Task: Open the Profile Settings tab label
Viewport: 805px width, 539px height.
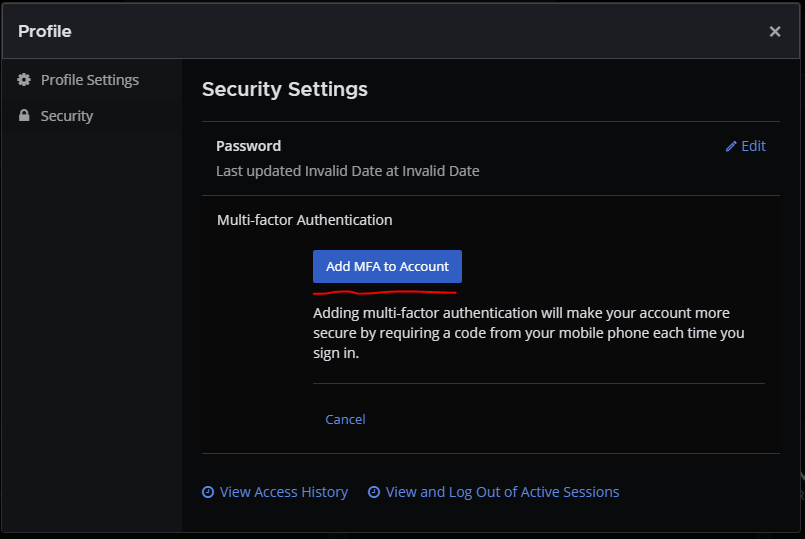Action: (x=89, y=80)
